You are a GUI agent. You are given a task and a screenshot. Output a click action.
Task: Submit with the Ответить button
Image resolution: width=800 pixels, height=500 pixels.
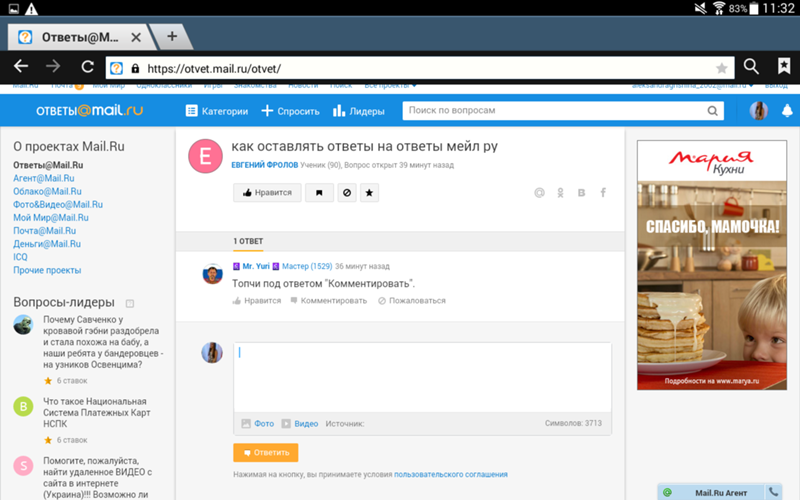pyautogui.click(x=266, y=453)
